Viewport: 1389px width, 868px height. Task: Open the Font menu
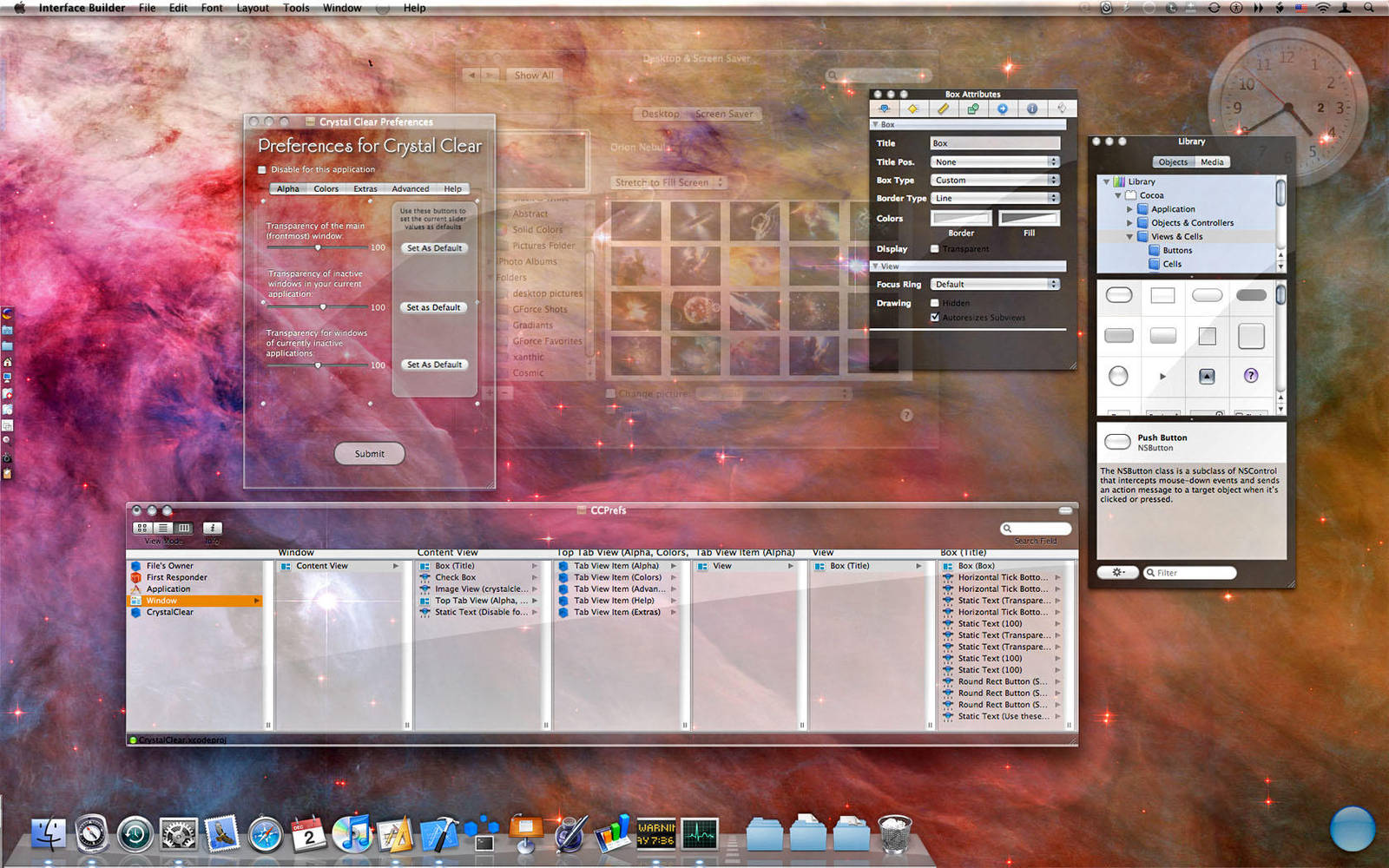212,8
